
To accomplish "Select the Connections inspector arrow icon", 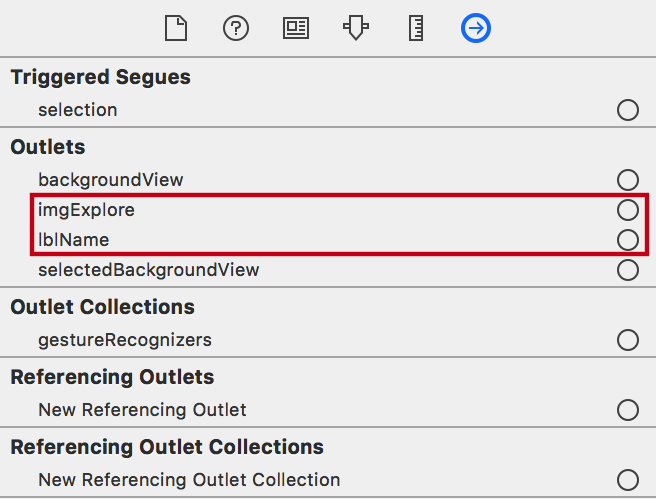I will (476, 28).
